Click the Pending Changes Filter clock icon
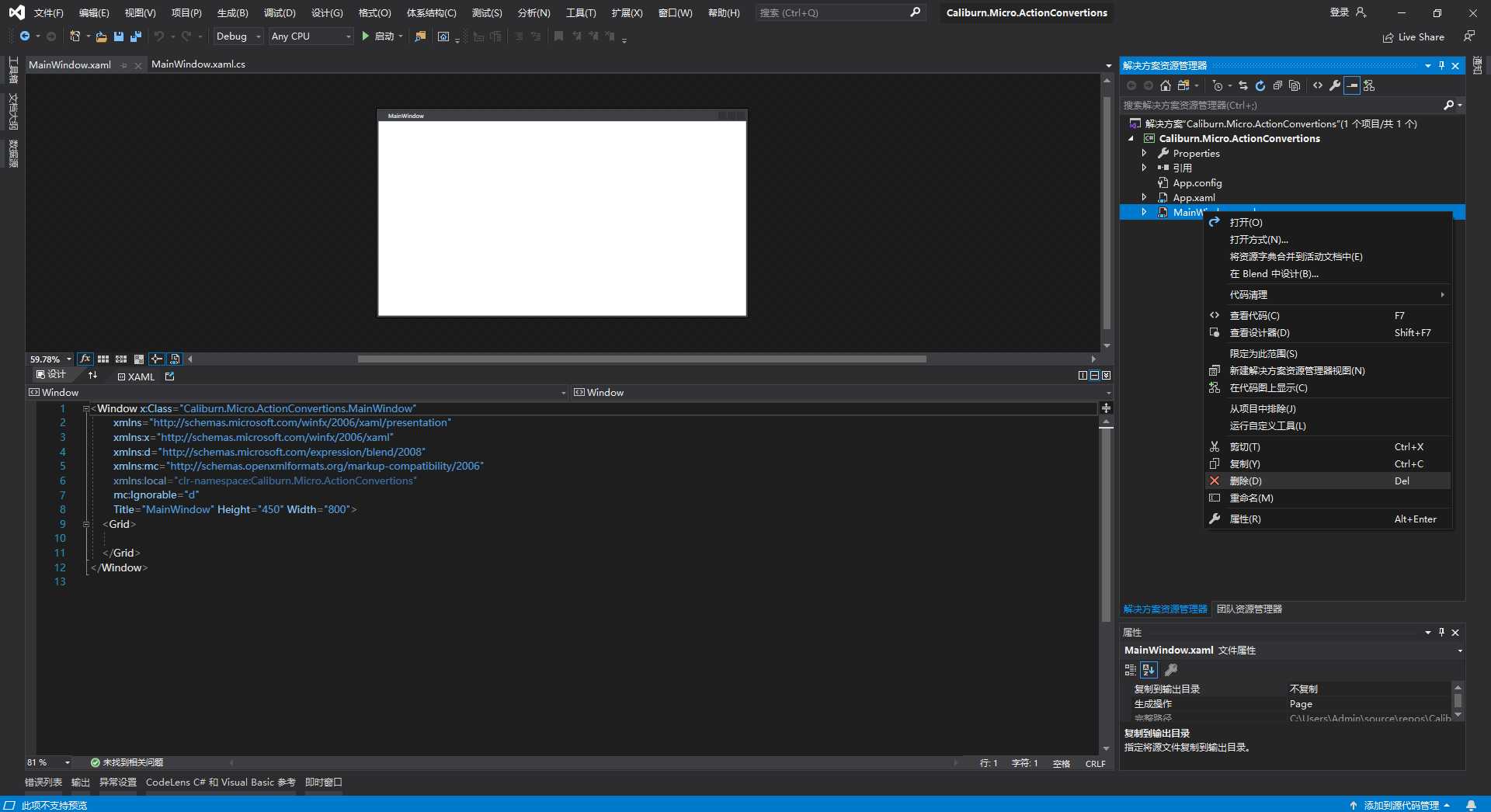The width and height of the screenshot is (1491, 812). 1218,86
